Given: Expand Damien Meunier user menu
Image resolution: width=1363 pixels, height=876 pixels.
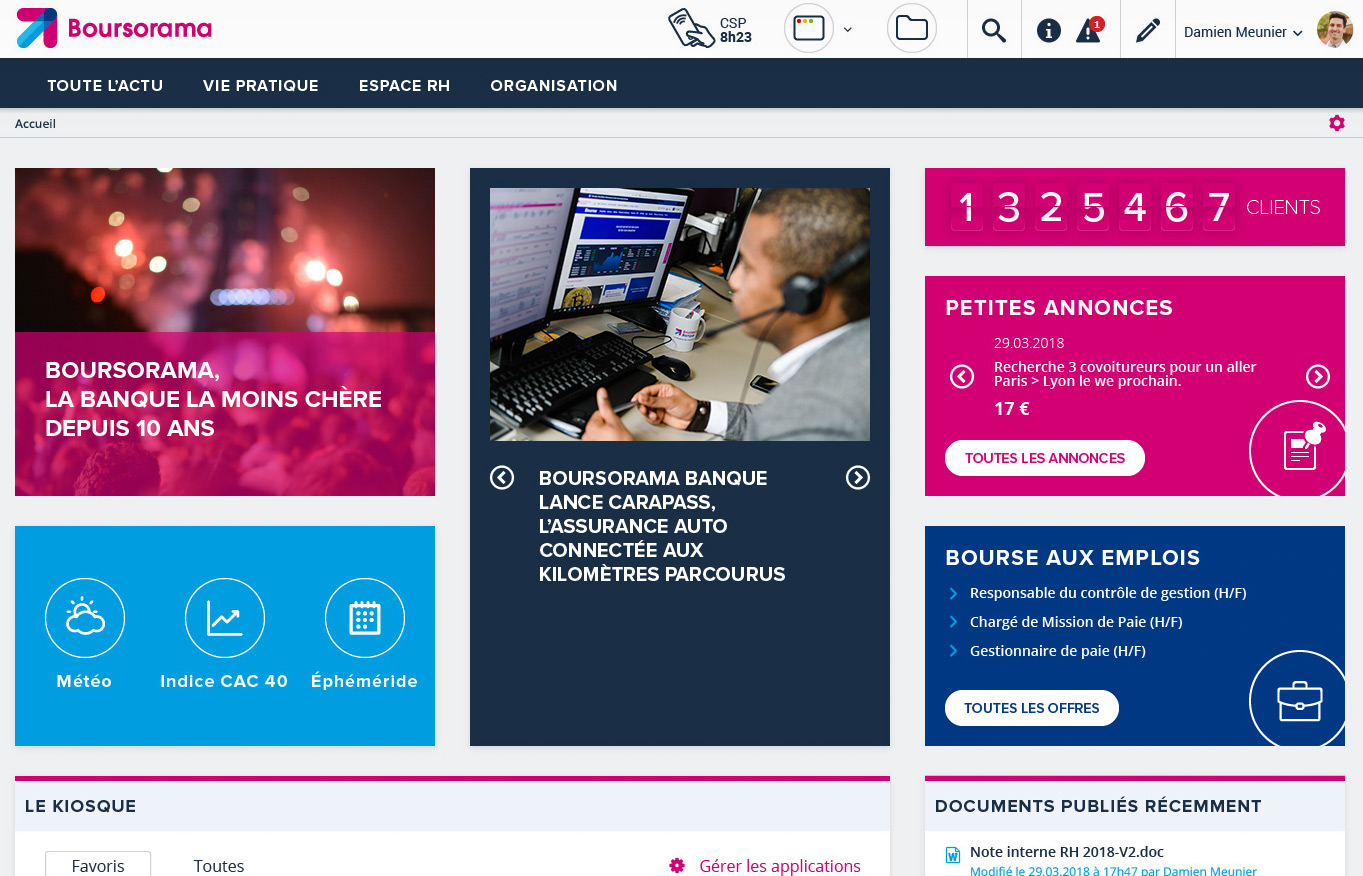Looking at the screenshot, I should click(x=1243, y=32).
